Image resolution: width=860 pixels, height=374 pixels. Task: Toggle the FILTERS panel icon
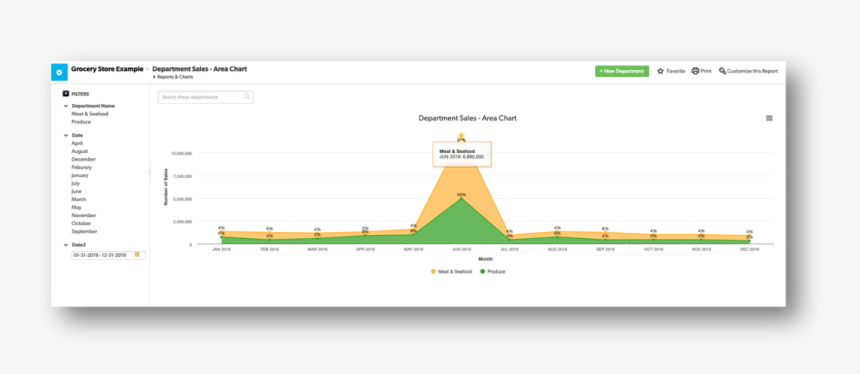tap(66, 94)
